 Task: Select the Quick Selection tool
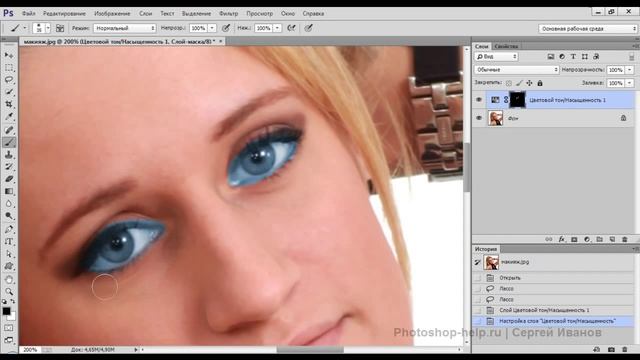(9, 92)
